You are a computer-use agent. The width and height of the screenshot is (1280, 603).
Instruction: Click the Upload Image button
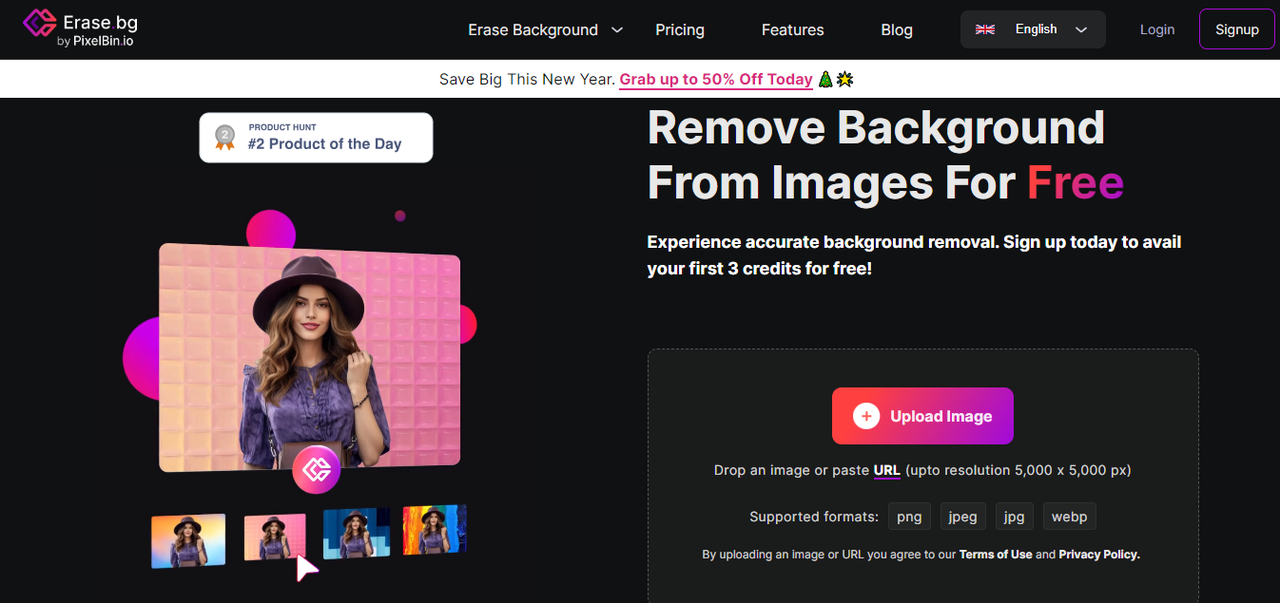click(922, 416)
